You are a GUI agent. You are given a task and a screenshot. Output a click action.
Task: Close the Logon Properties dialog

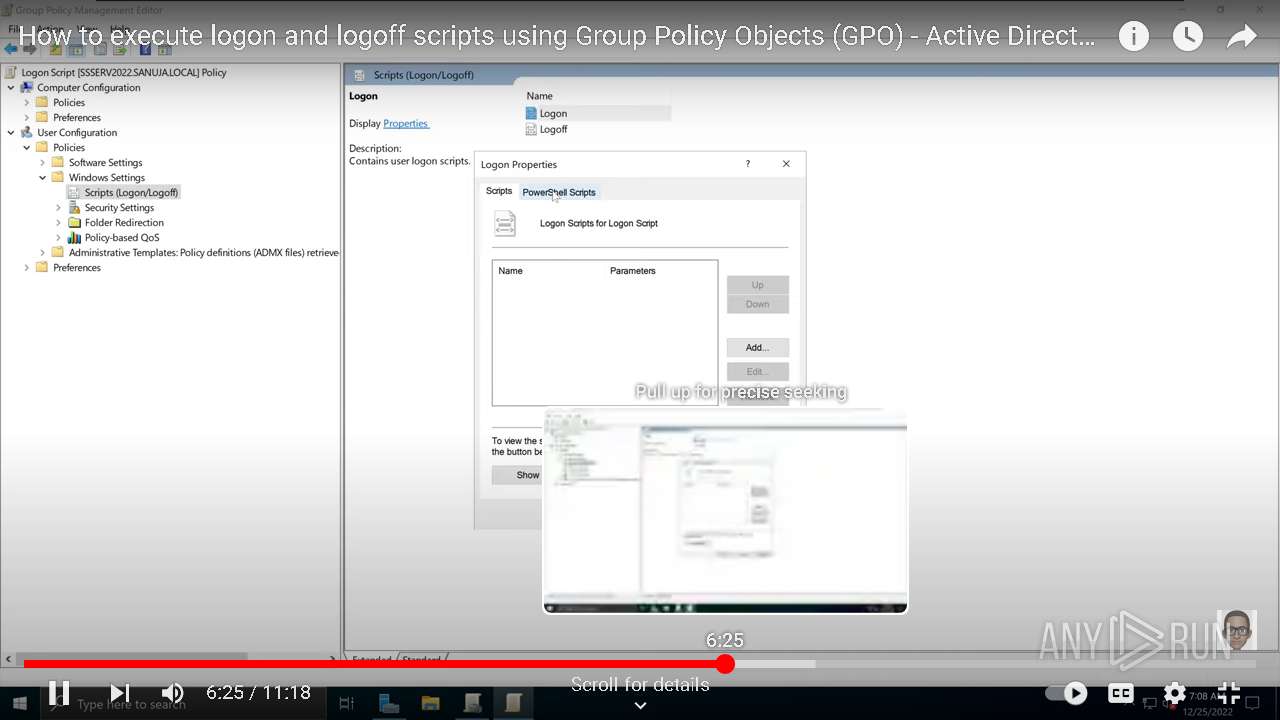click(x=786, y=164)
